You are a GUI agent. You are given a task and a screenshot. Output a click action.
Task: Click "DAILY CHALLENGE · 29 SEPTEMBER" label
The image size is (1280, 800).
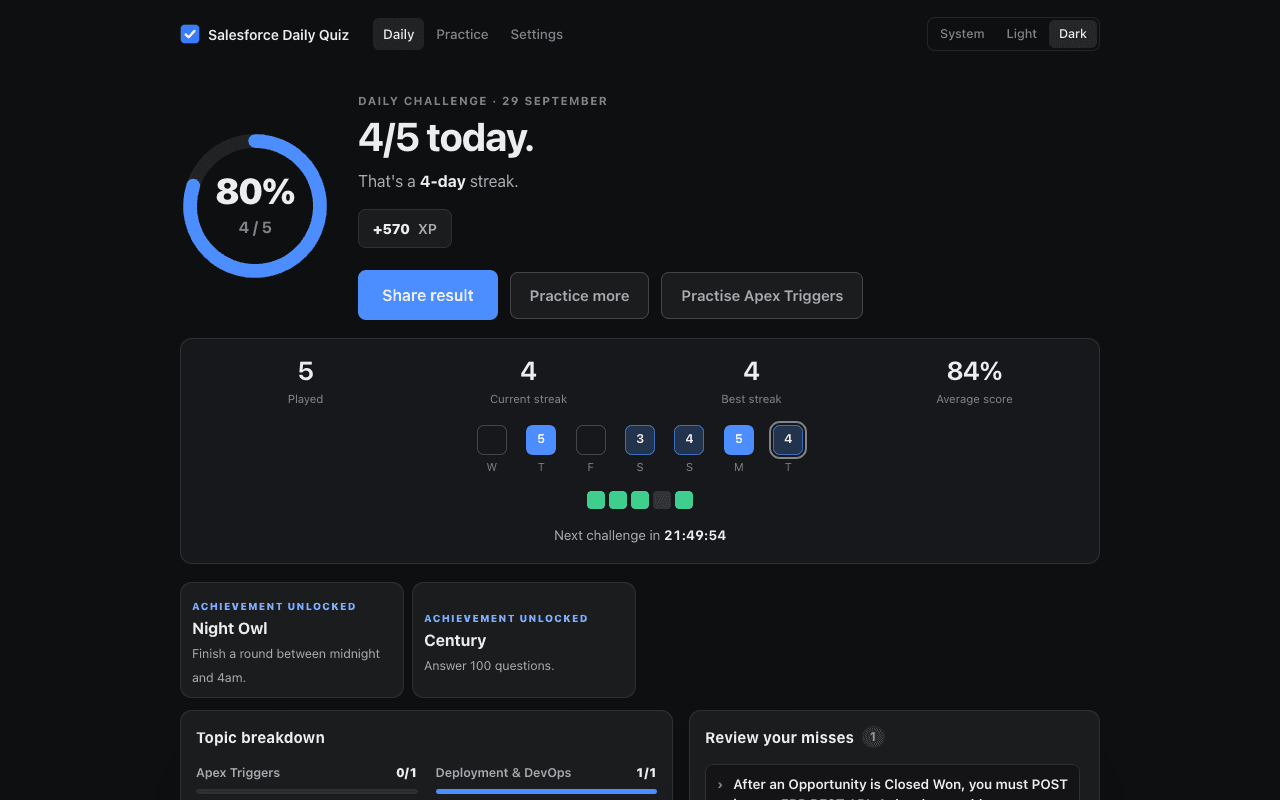point(483,101)
